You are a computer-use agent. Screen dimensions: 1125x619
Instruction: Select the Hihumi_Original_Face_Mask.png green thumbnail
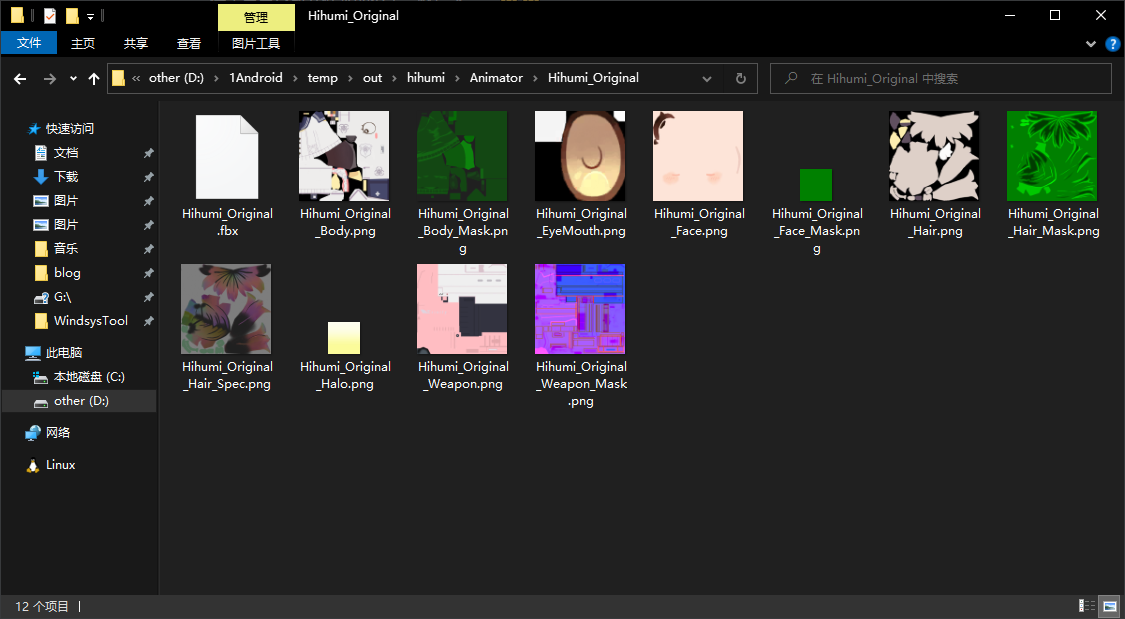tap(816, 185)
